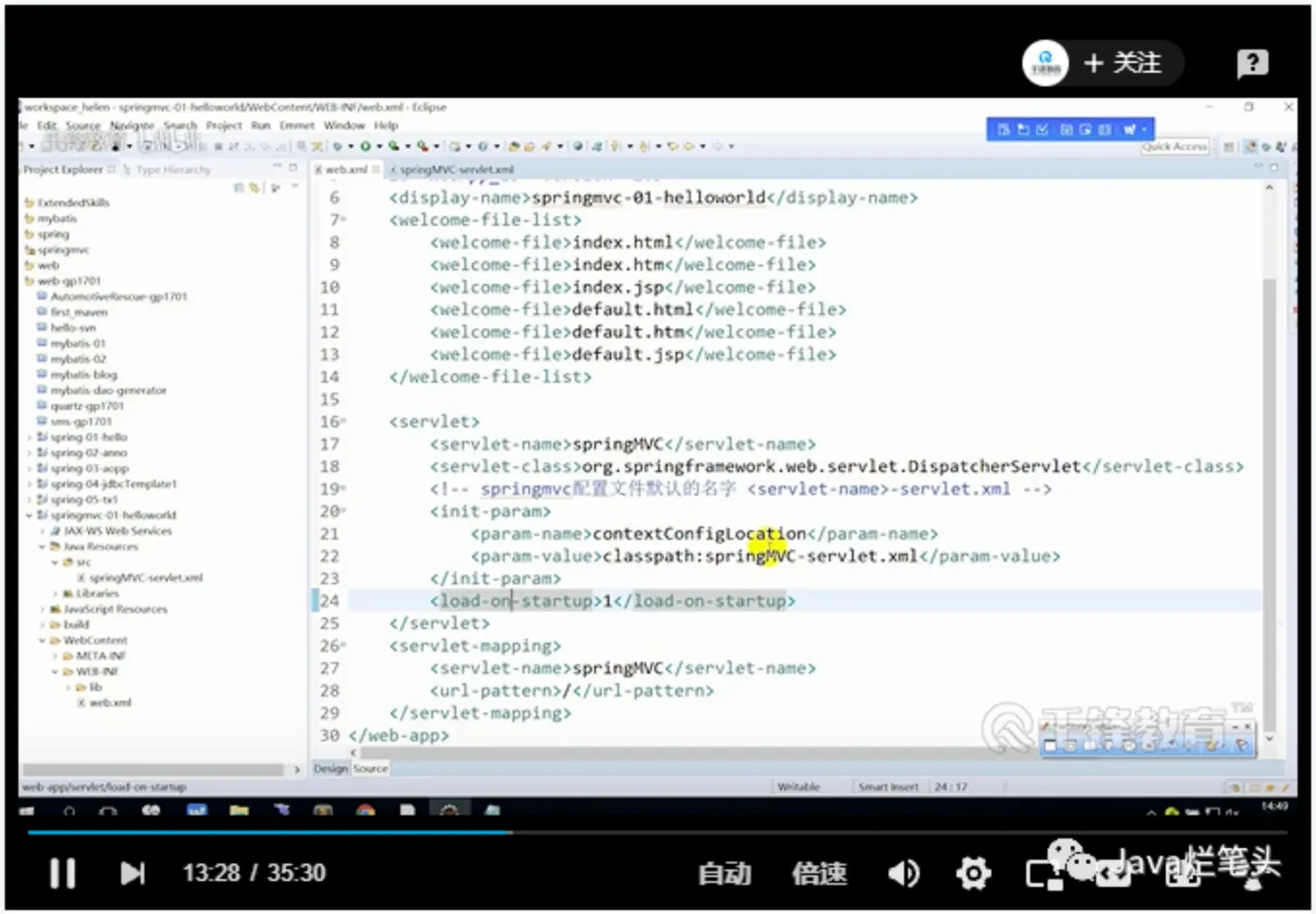Select the quartz-gp1701 project

click(x=80, y=405)
